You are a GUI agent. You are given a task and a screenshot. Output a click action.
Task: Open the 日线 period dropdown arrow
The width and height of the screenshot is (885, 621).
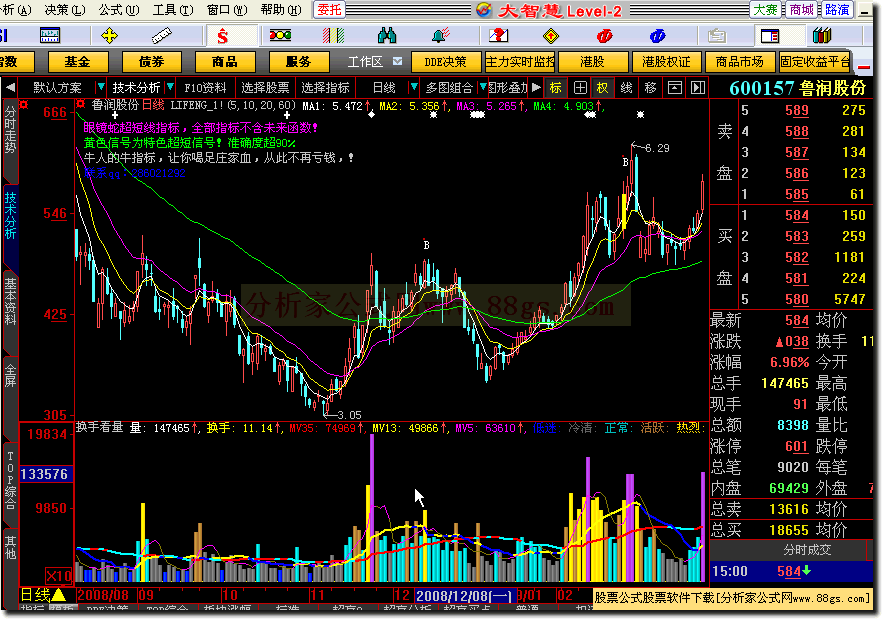(x=414, y=88)
